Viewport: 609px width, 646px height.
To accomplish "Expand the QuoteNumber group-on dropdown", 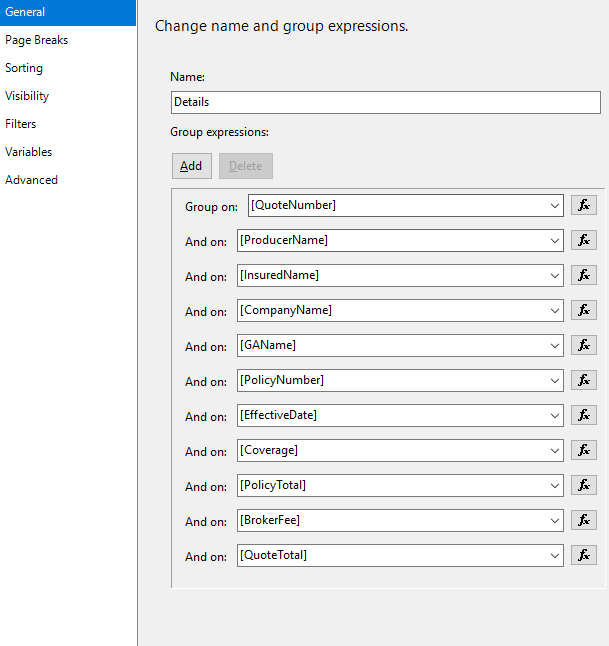I will [x=555, y=205].
